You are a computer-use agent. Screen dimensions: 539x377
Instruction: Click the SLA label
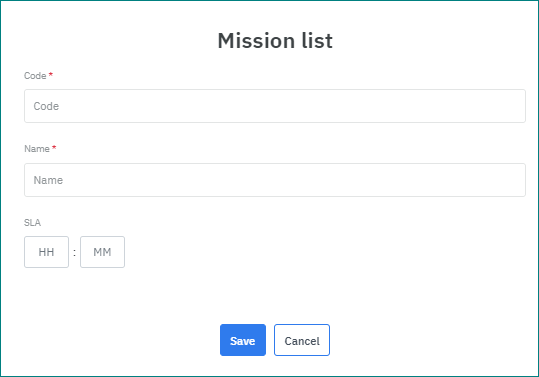click(32, 223)
